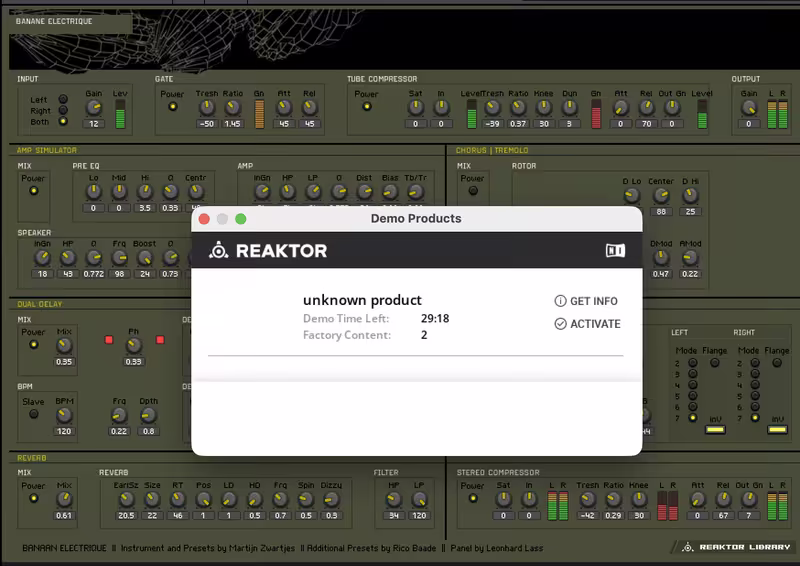Click the Reverb Filter HP knob

(x=394, y=500)
